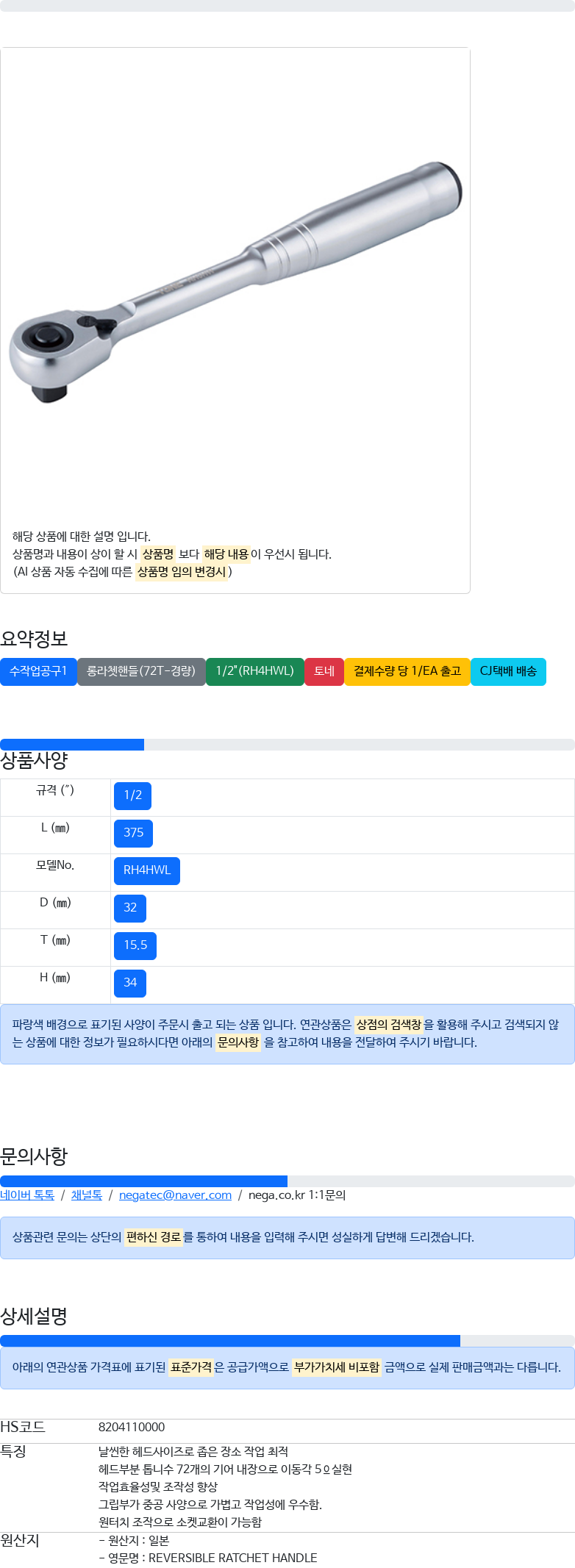This screenshot has width=575, height=1568.
Task: Click the 롱라쳇핸들(72T-경량) gray tag
Action: [x=141, y=671]
